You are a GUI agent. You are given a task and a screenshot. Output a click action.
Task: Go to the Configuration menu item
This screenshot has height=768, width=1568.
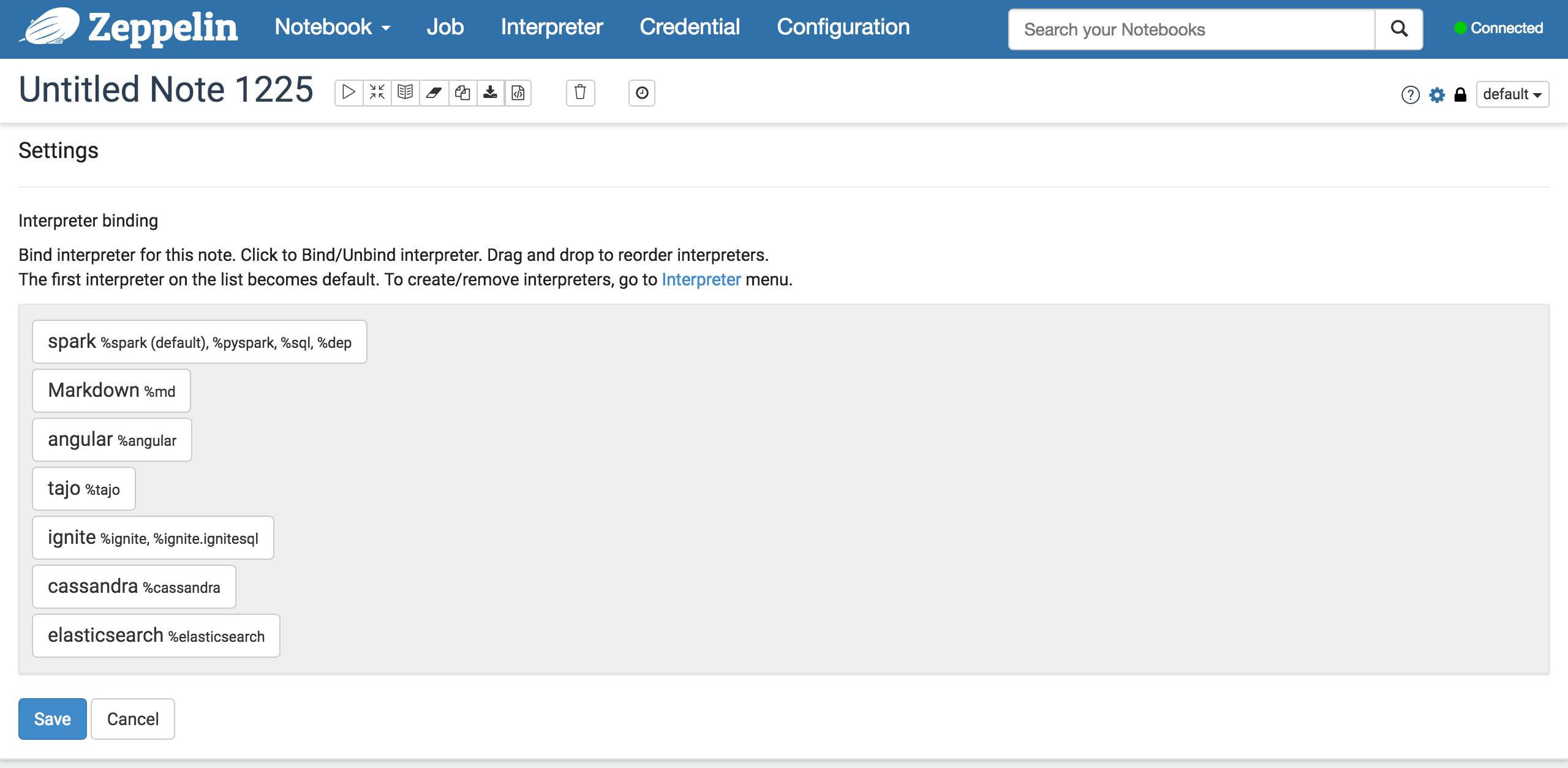(x=843, y=28)
